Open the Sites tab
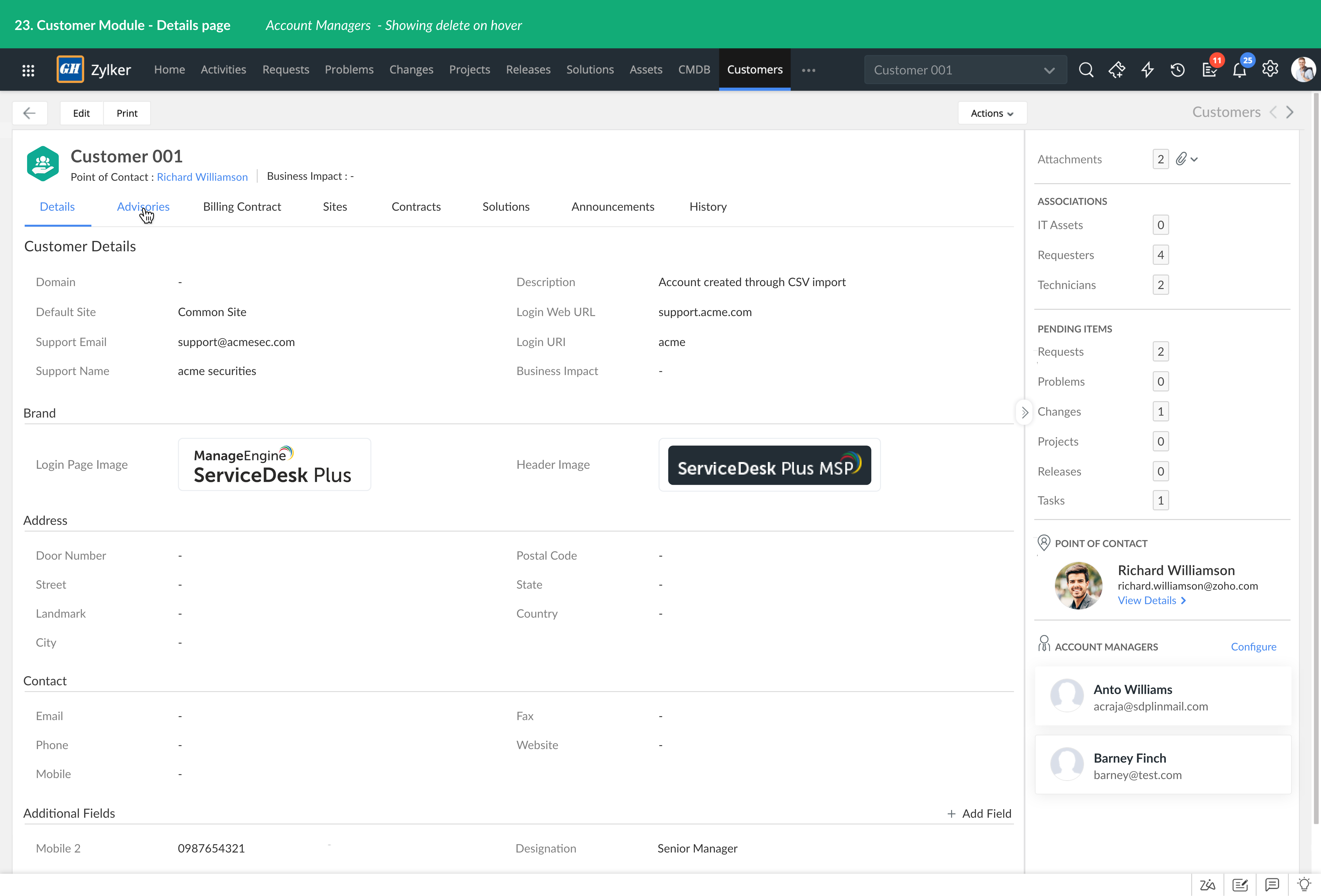This screenshot has width=1321, height=896. [335, 207]
